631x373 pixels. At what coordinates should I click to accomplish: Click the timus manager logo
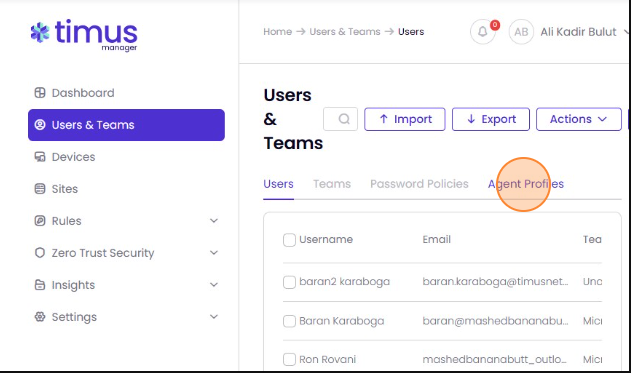(x=84, y=35)
